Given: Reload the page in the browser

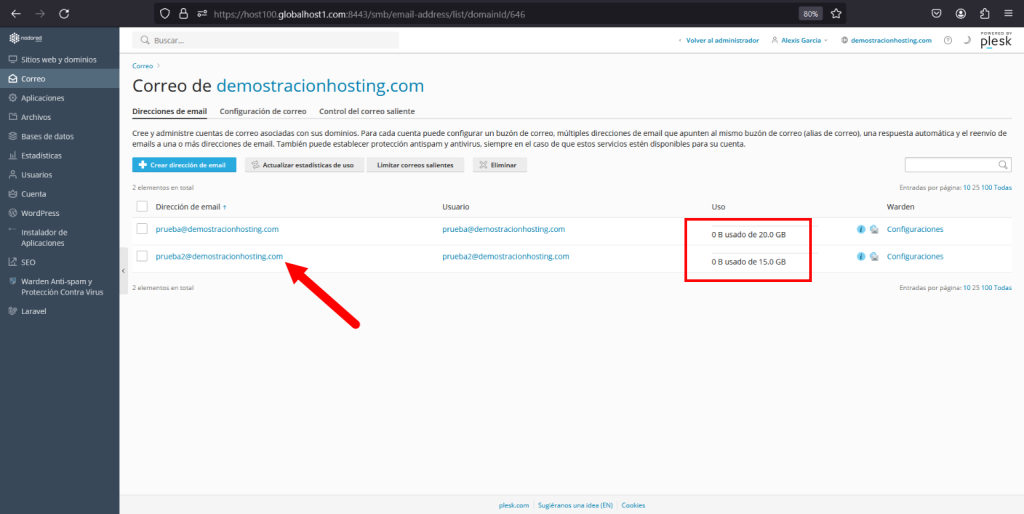Looking at the screenshot, I should (x=64, y=14).
